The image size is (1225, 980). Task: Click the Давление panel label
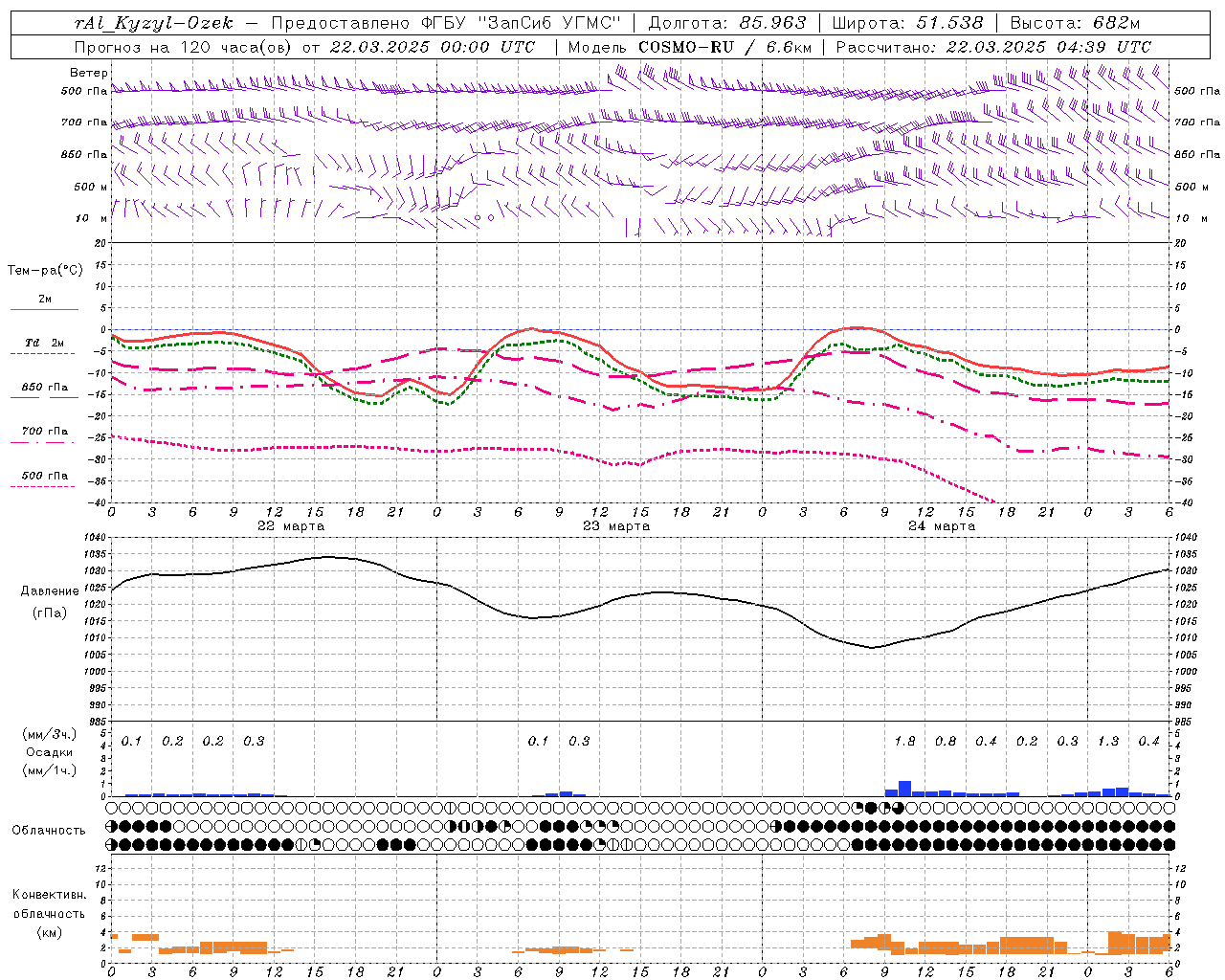(x=50, y=591)
